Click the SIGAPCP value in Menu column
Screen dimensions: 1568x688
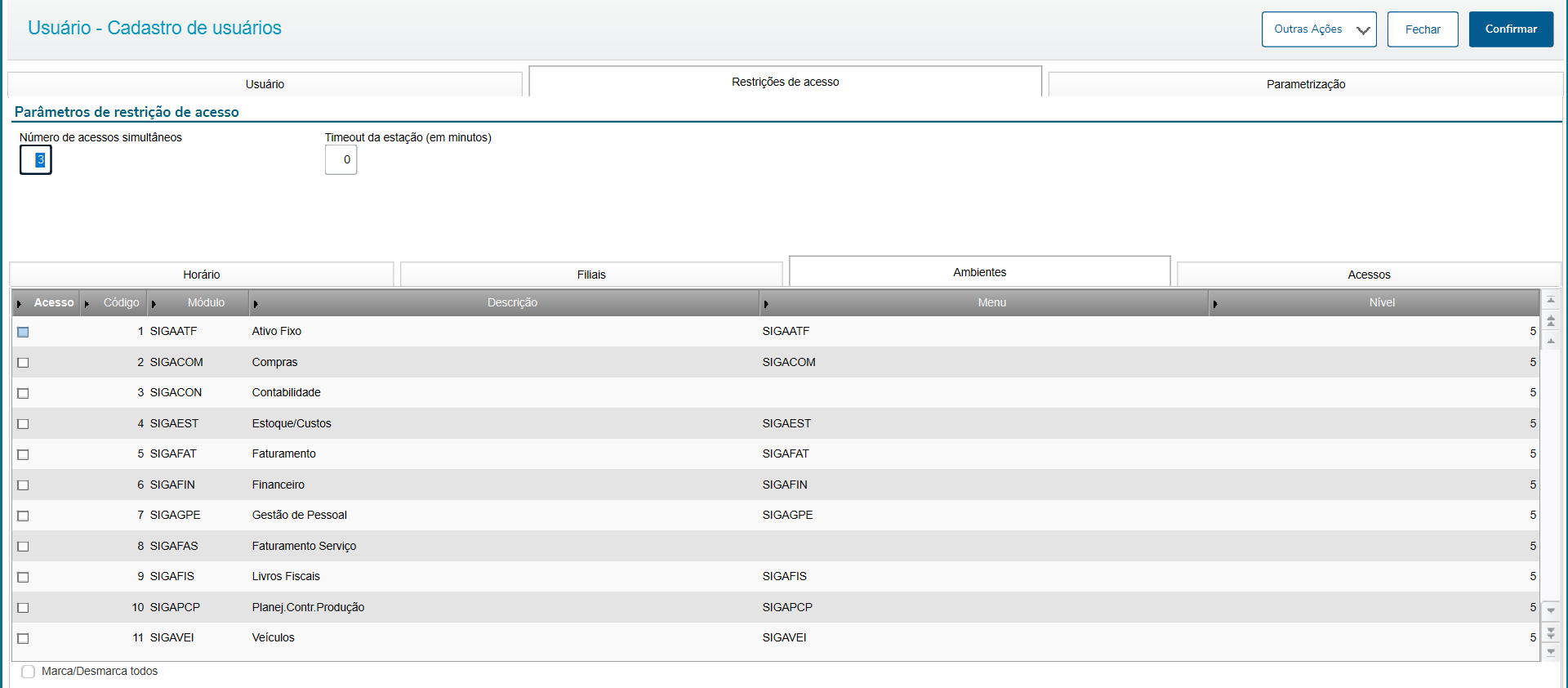[787, 608]
